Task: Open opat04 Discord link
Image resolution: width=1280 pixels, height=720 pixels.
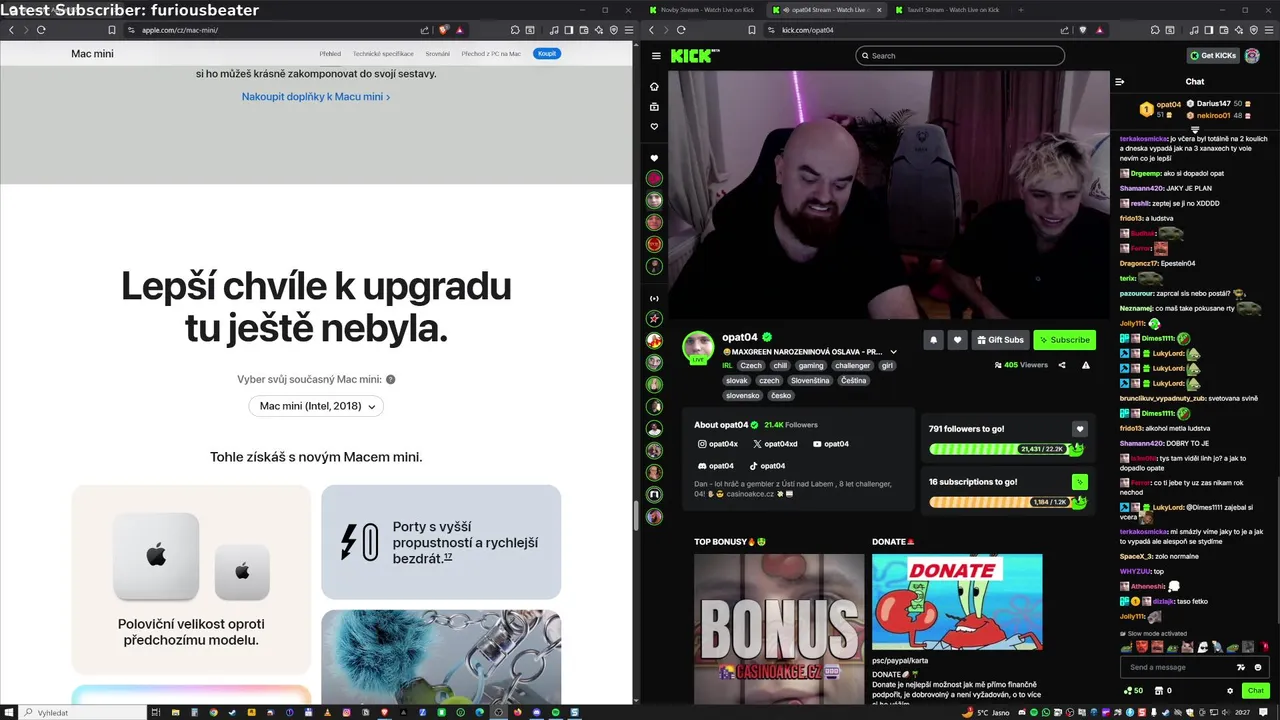Action: click(716, 466)
